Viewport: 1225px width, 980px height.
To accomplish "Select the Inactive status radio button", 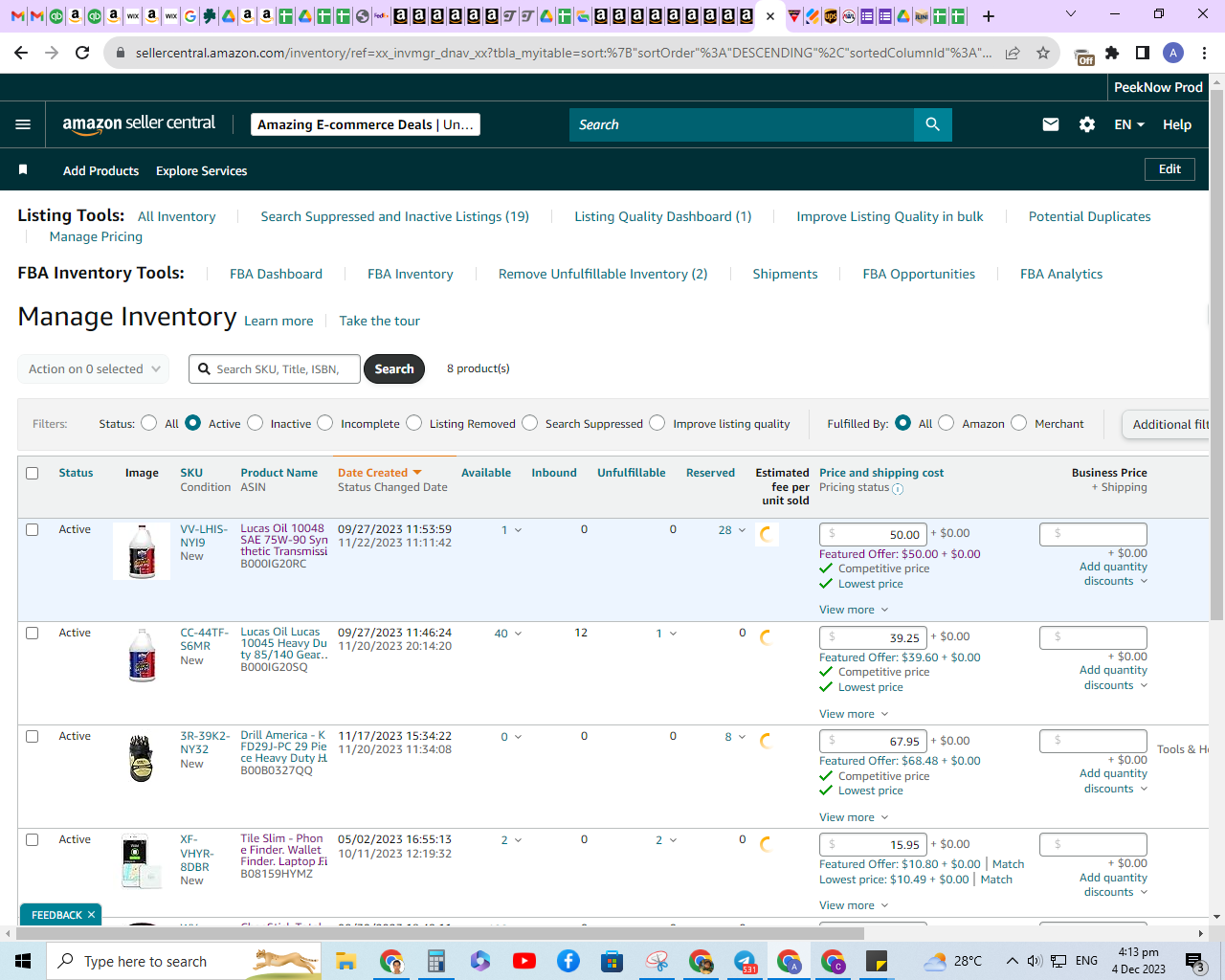I will (256, 423).
